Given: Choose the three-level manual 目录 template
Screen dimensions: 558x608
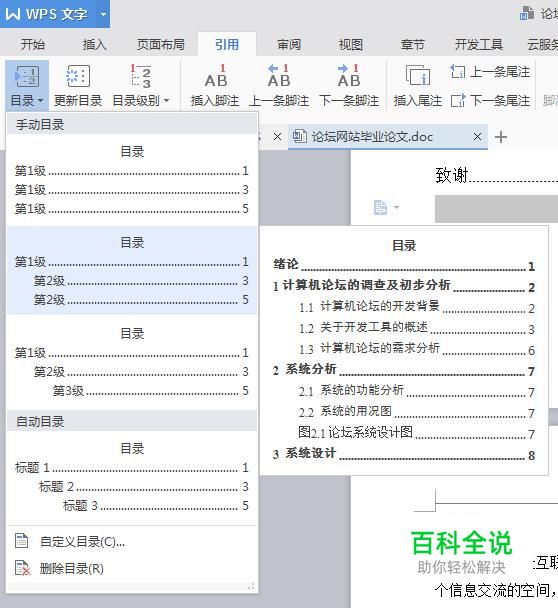Looking at the screenshot, I should [x=132, y=362].
